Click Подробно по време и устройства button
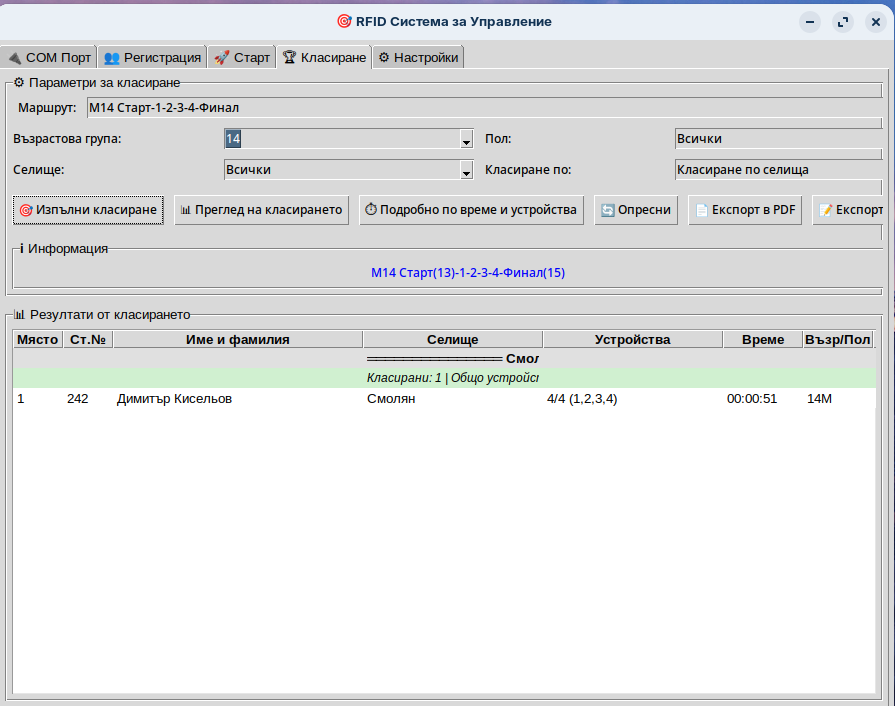This screenshot has height=706, width=895. pos(471,210)
